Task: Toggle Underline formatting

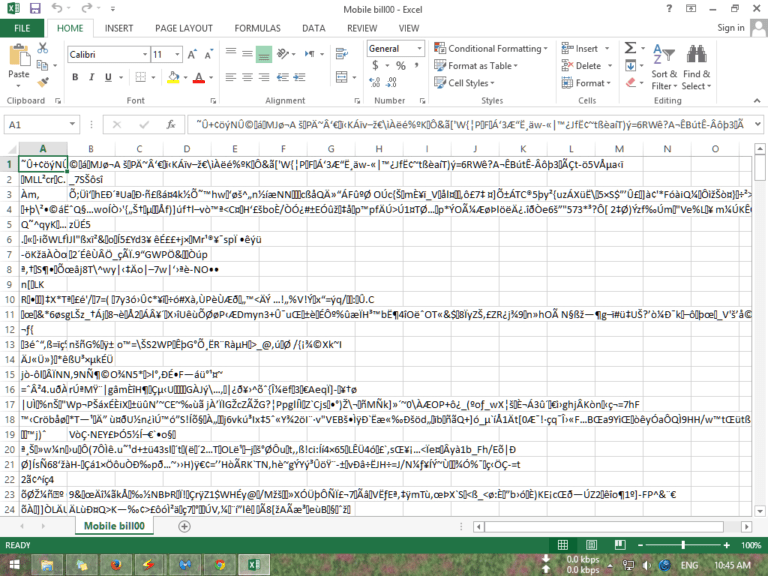Action: pos(108,77)
